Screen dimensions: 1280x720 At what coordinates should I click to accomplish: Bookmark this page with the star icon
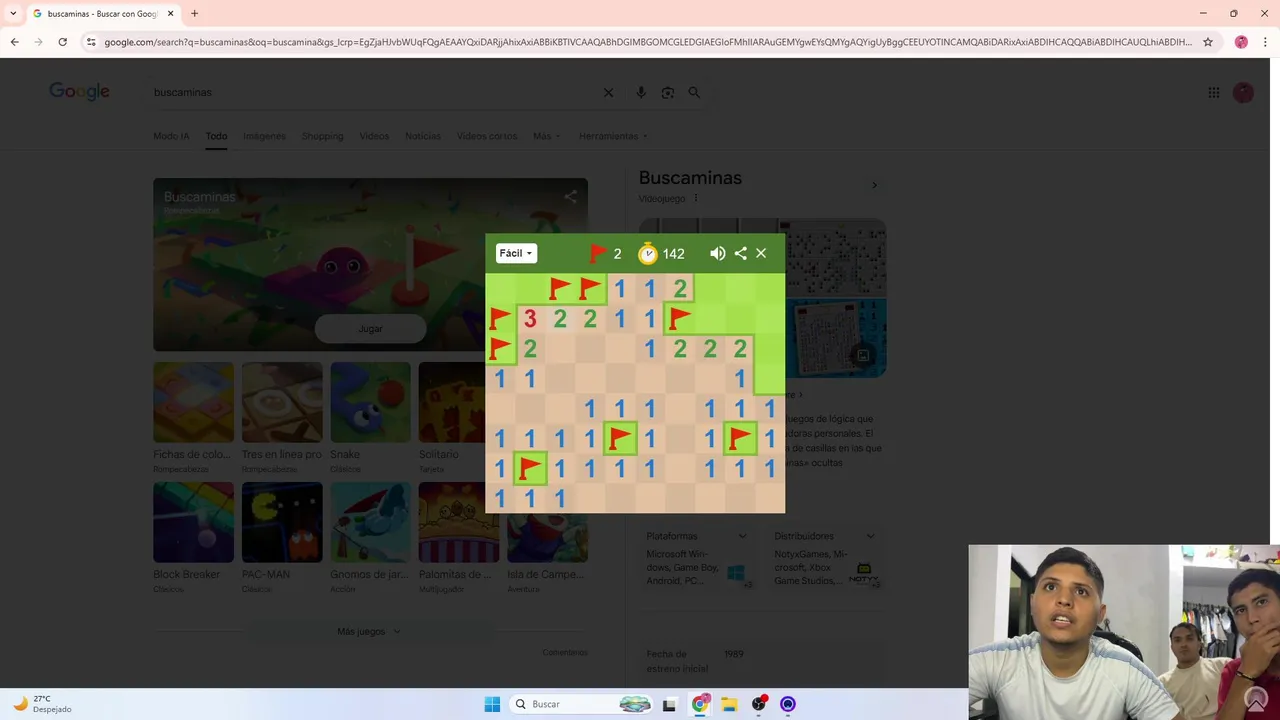[1208, 42]
